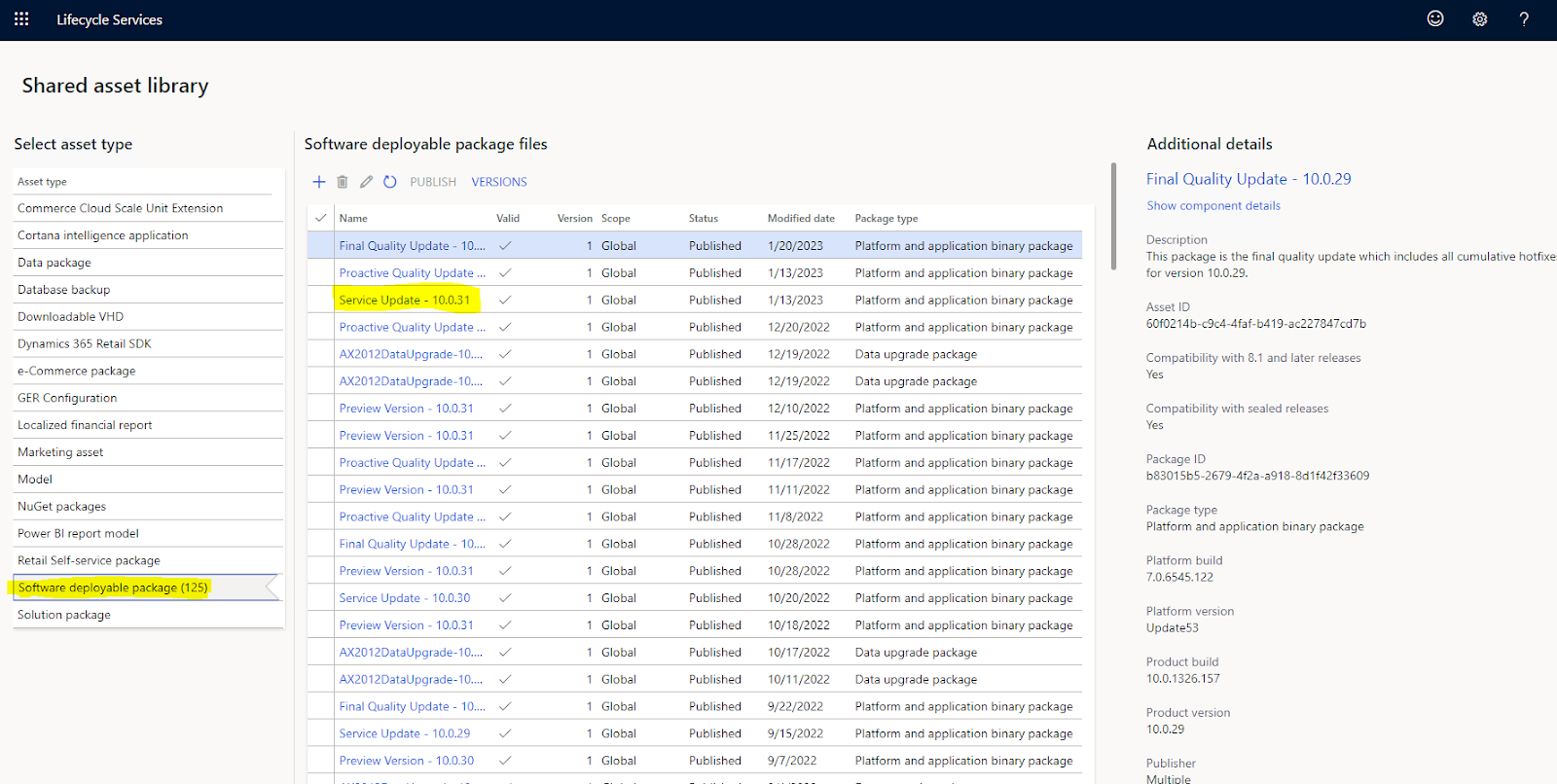Screen dimensions: 1557x784
Task: Open Service Update - 10.0.29 package
Action: (x=405, y=733)
